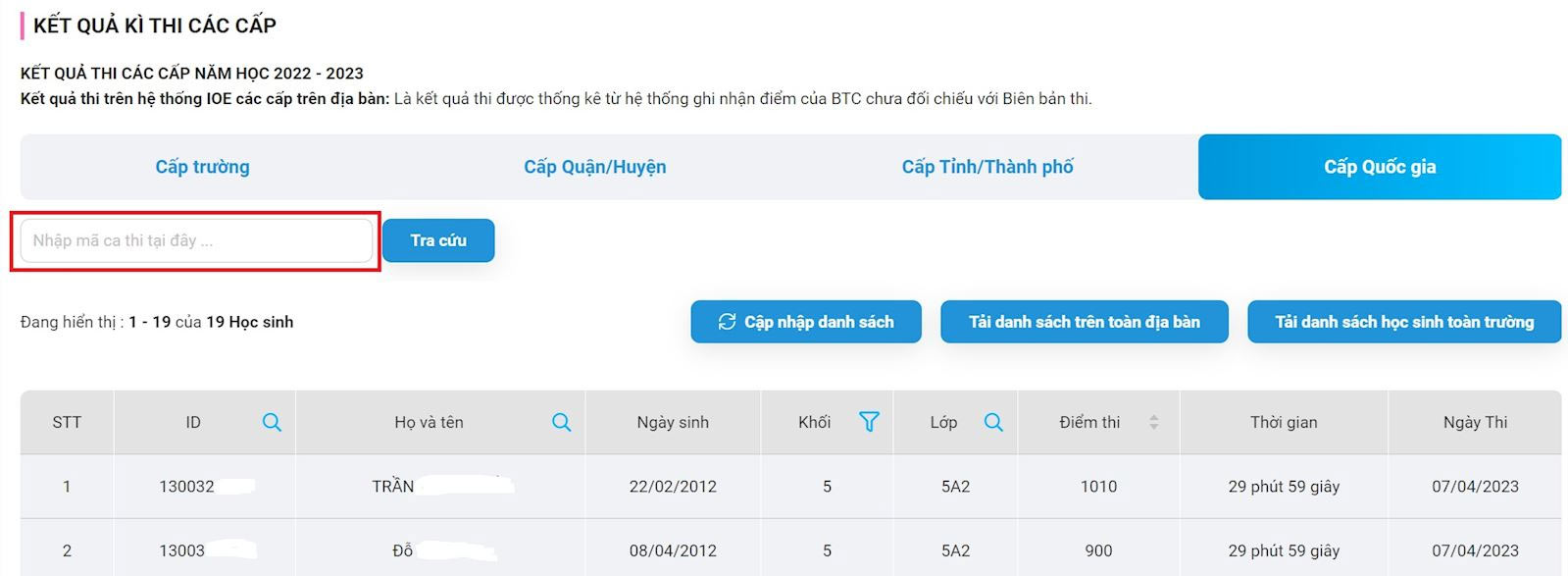Image resolution: width=1568 pixels, height=576 pixels.
Task: Click the Ngày sinh column header
Action: pyautogui.click(x=673, y=422)
